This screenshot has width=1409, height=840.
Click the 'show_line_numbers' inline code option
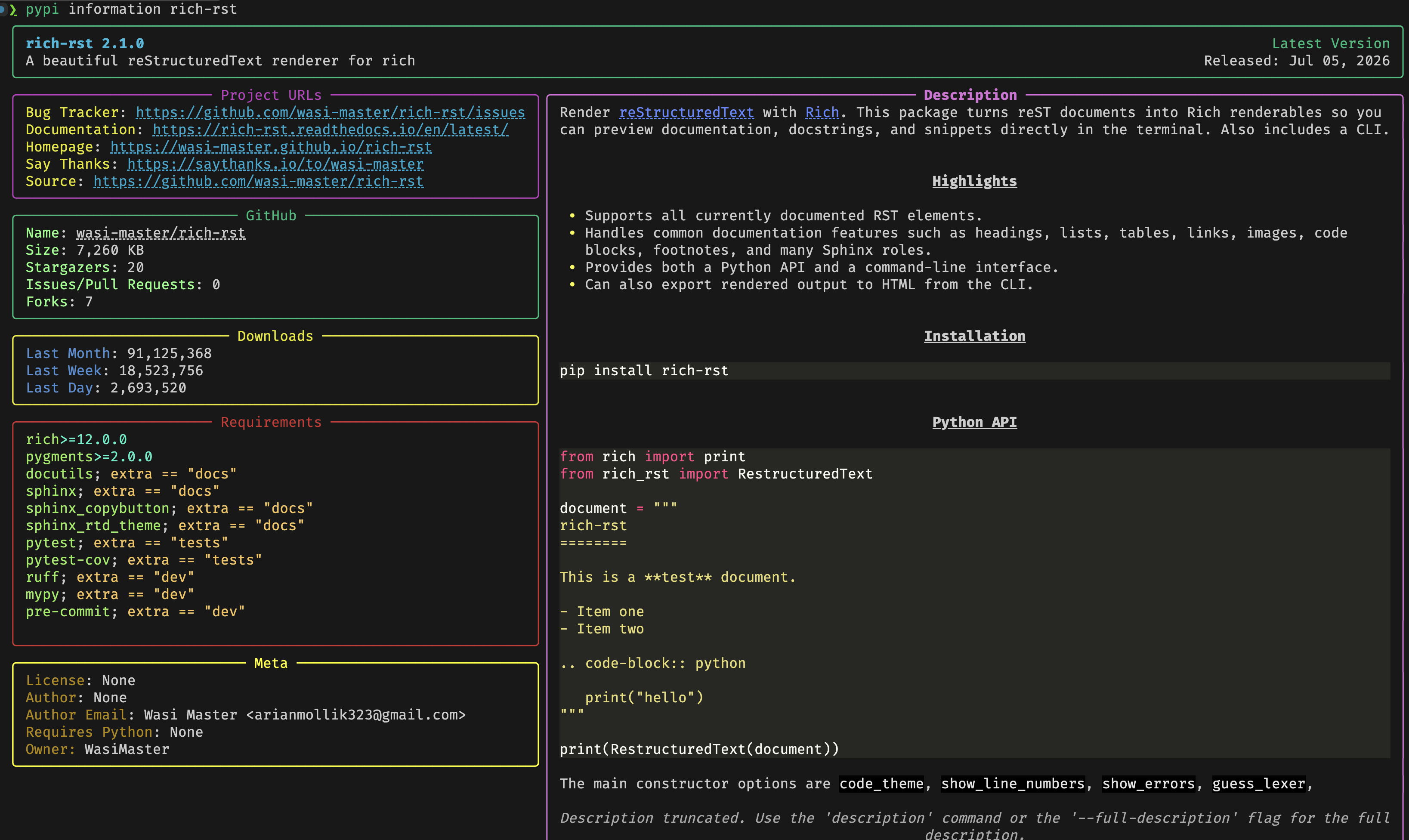1013,784
